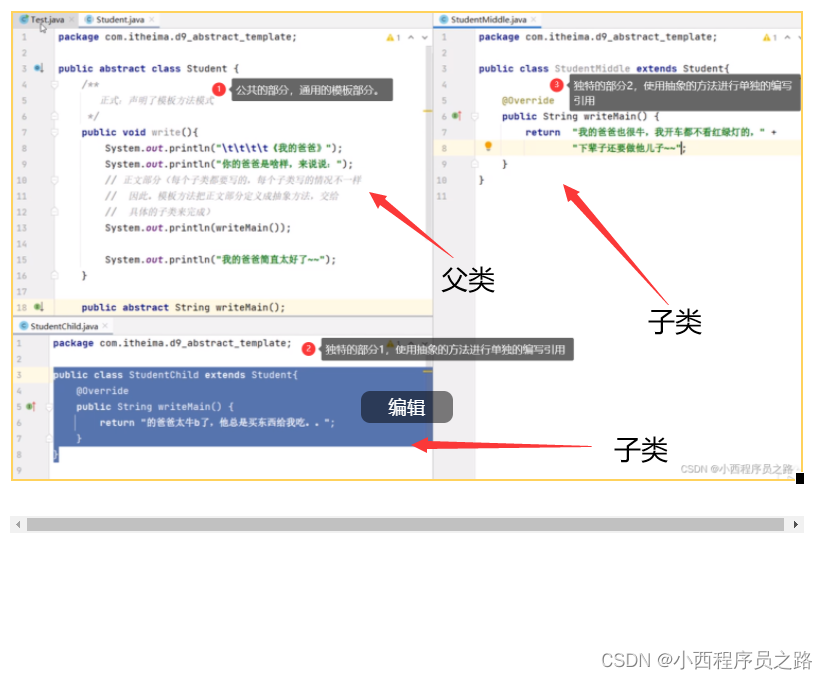
Task: Click the 编辑 button over the selected code
Action: pos(406,407)
